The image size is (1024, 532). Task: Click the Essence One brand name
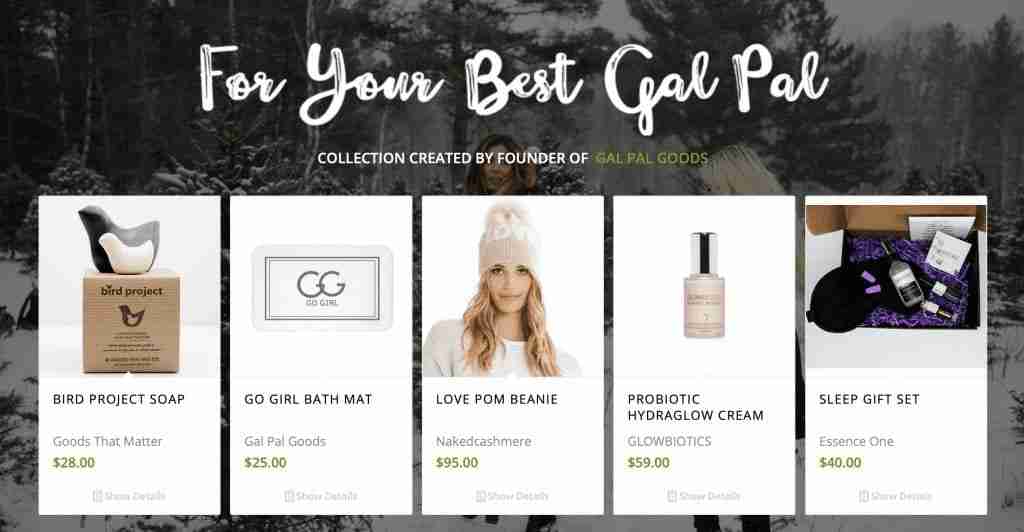click(856, 441)
